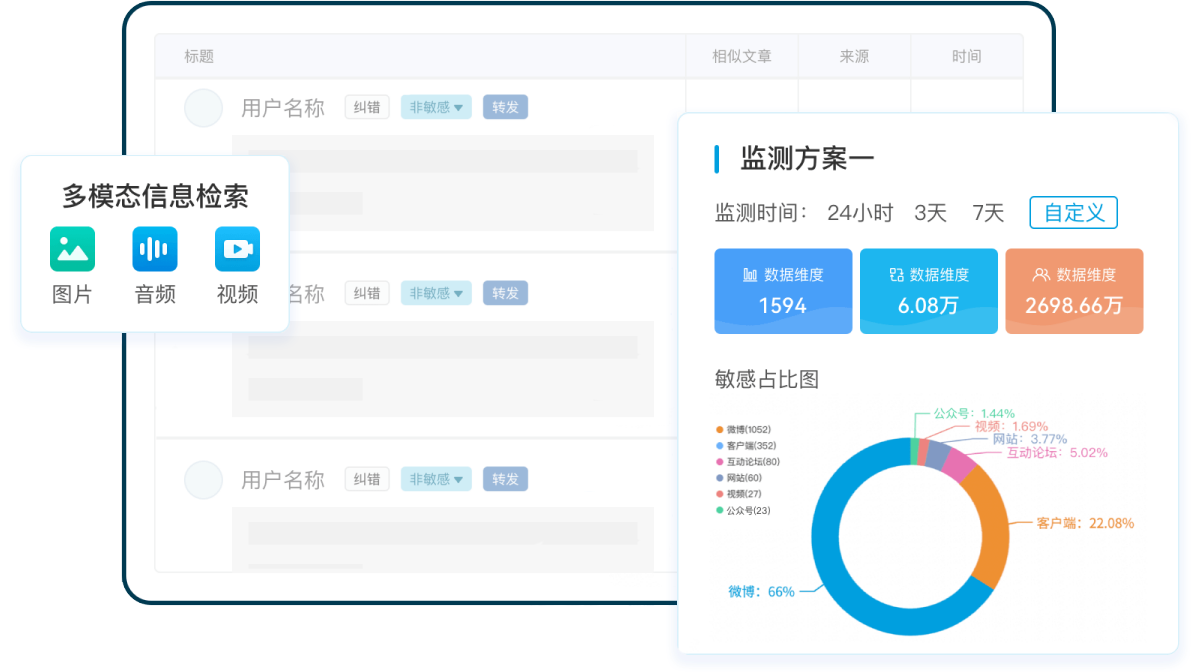Expand 非敏感 dropdown in second row
The width and height of the screenshot is (1200, 672).
pos(436,293)
